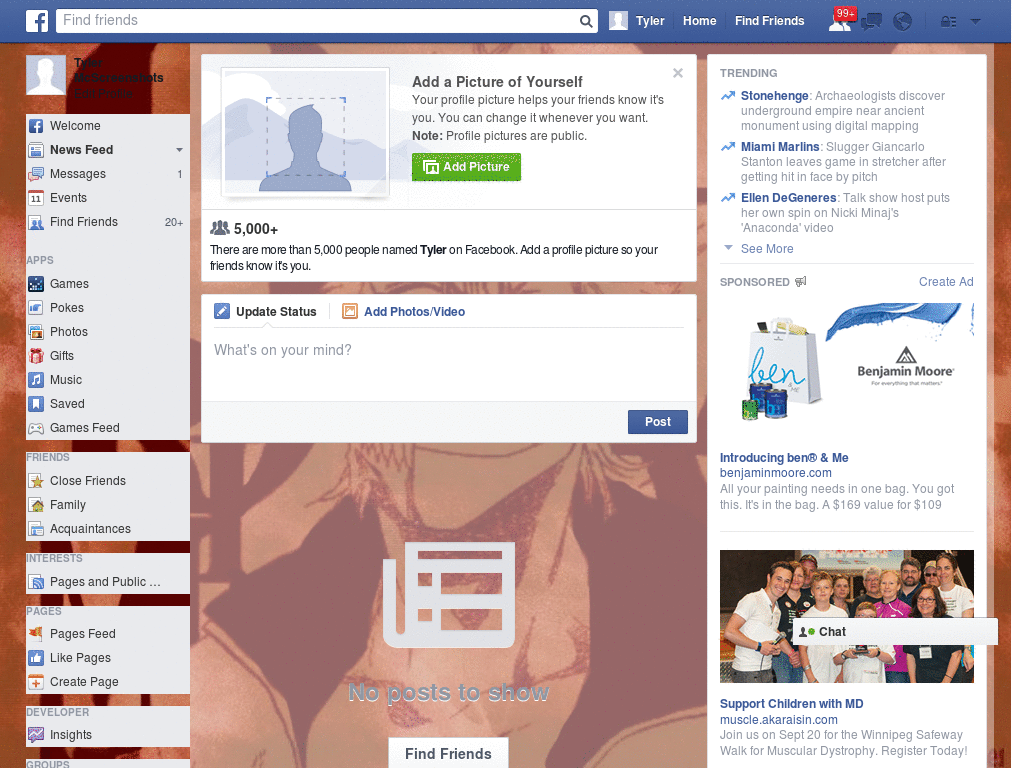The height and width of the screenshot is (768, 1024).
Task: Open the Chat bar
Action: [x=895, y=632]
